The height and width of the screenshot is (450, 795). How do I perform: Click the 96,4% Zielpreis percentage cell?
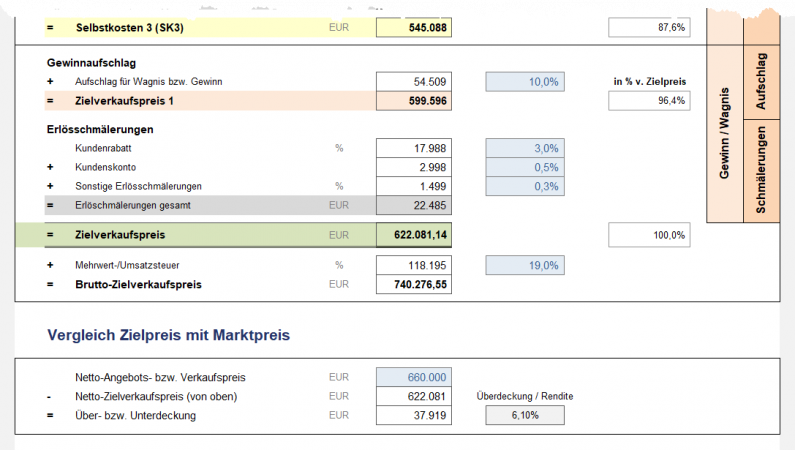(649, 101)
